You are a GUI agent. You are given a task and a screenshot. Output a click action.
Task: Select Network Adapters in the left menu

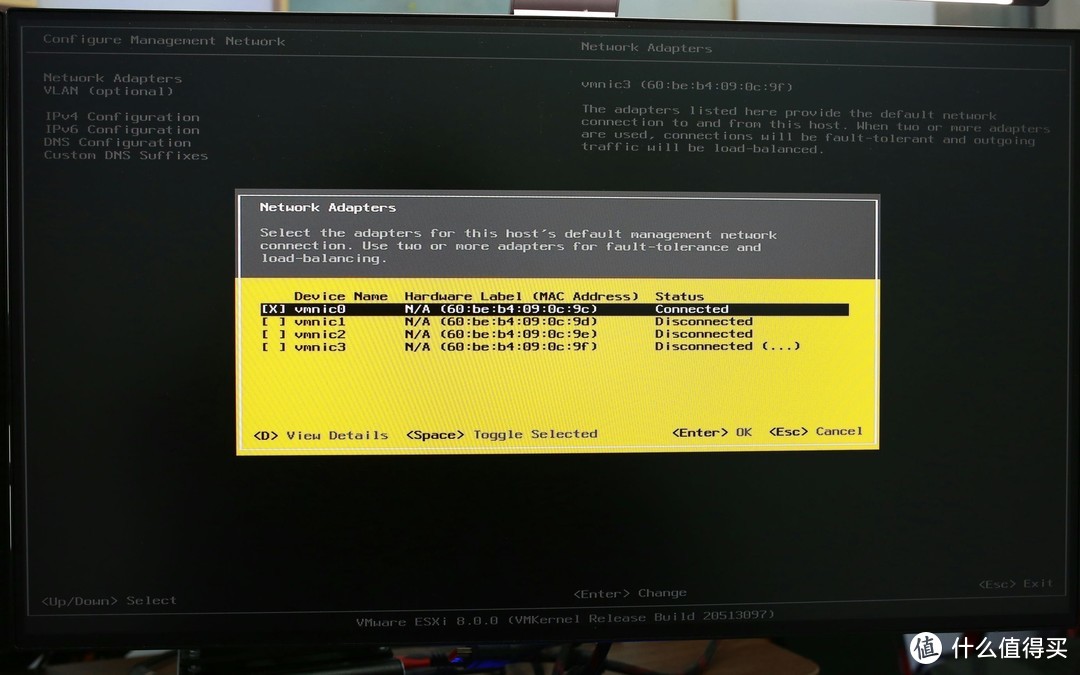[x=111, y=77]
